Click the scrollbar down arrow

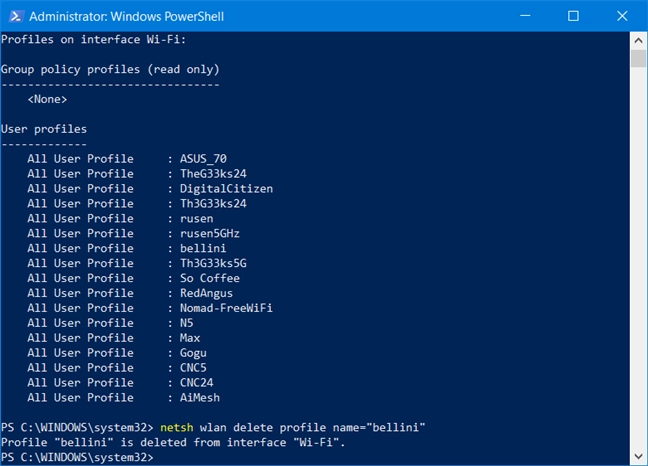click(x=638, y=456)
